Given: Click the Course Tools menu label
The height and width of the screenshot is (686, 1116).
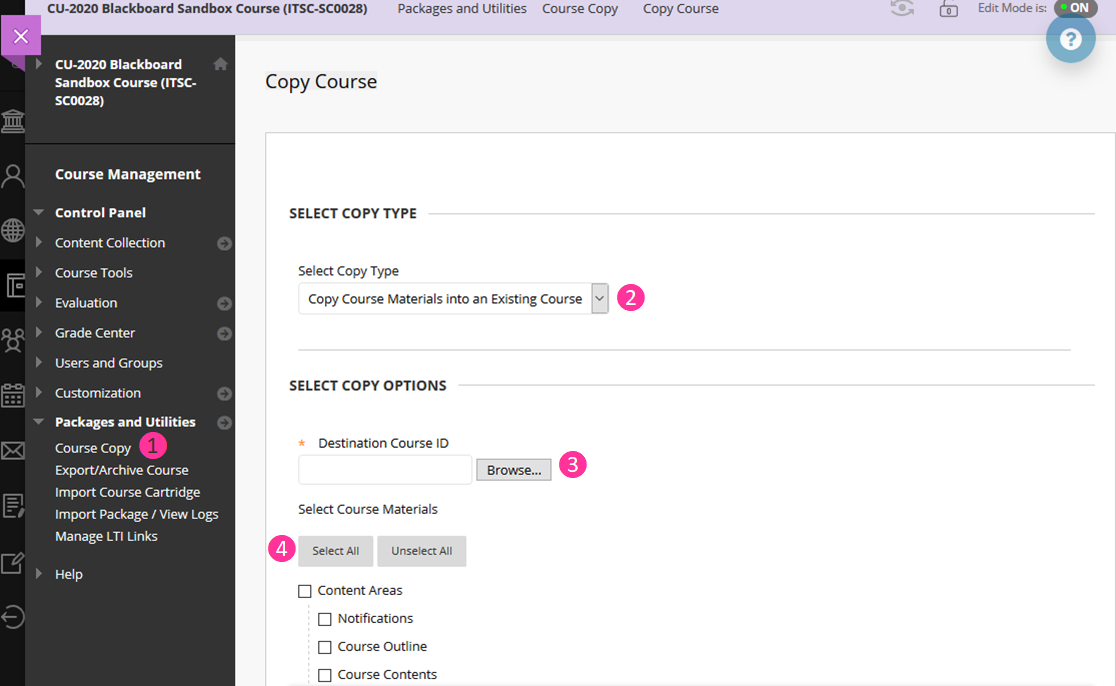Looking at the screenshot, I should tap(94, 273).
